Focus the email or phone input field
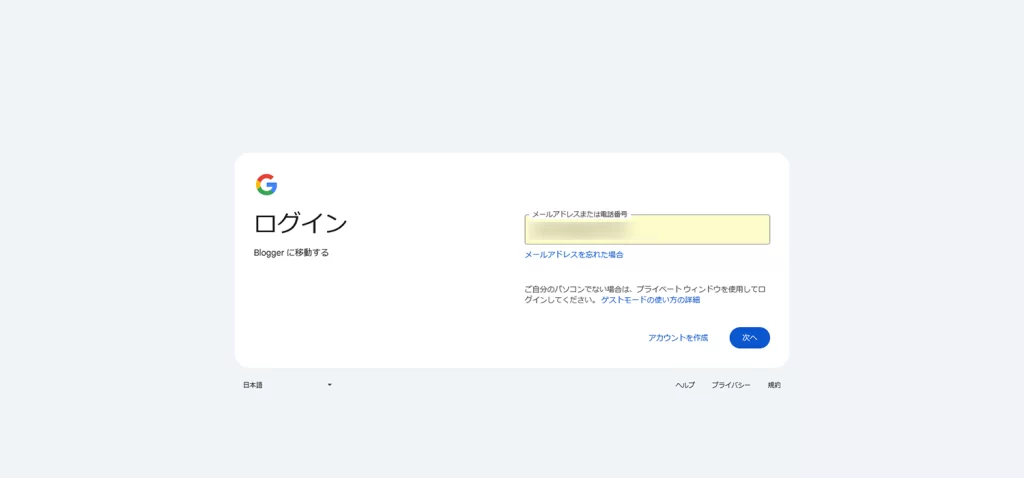Image resolution: width=1024 pixels, height=478 pixels. pyautogui.click(x=647, y=231)
